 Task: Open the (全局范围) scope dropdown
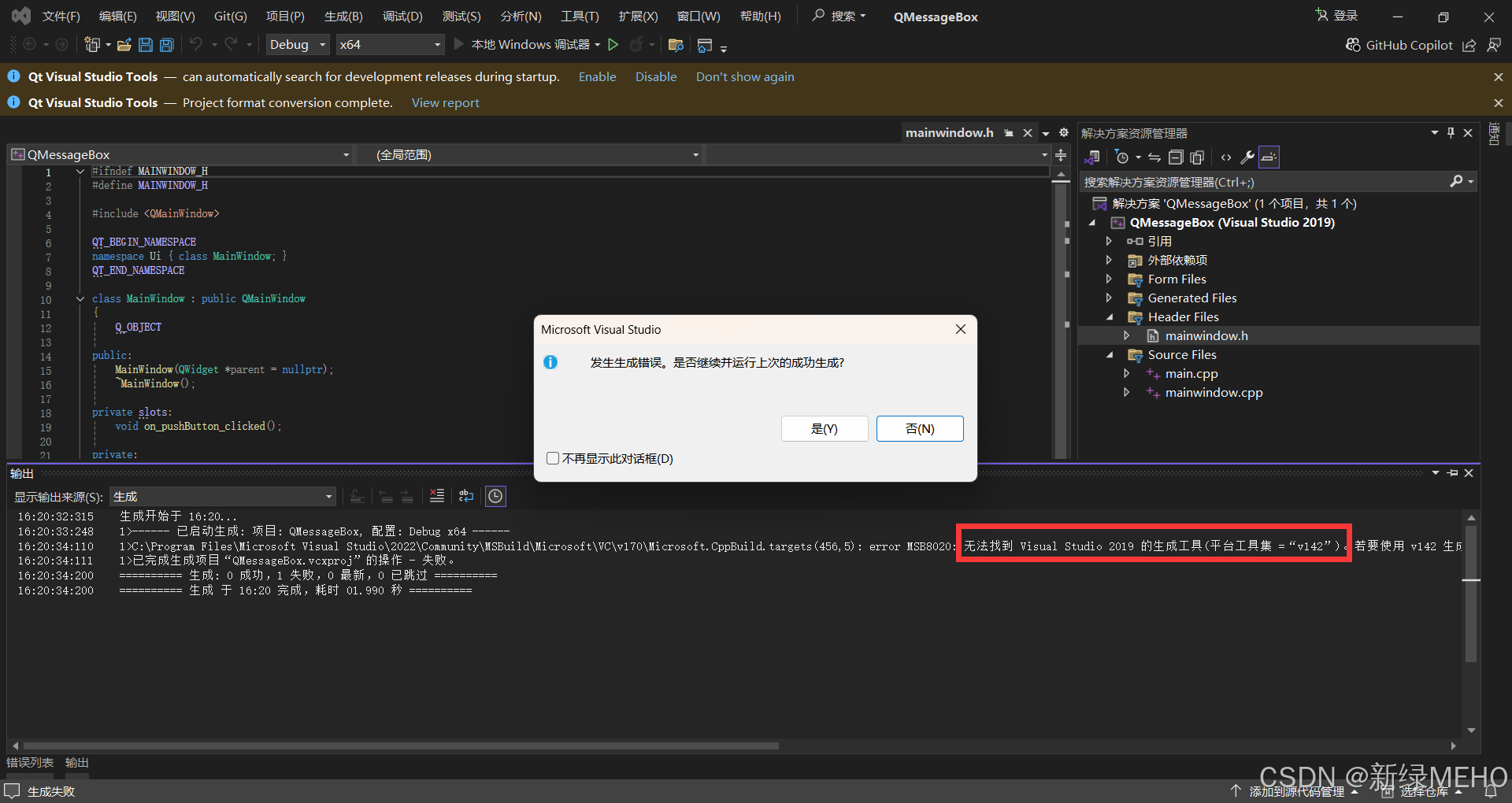(529, 155)
